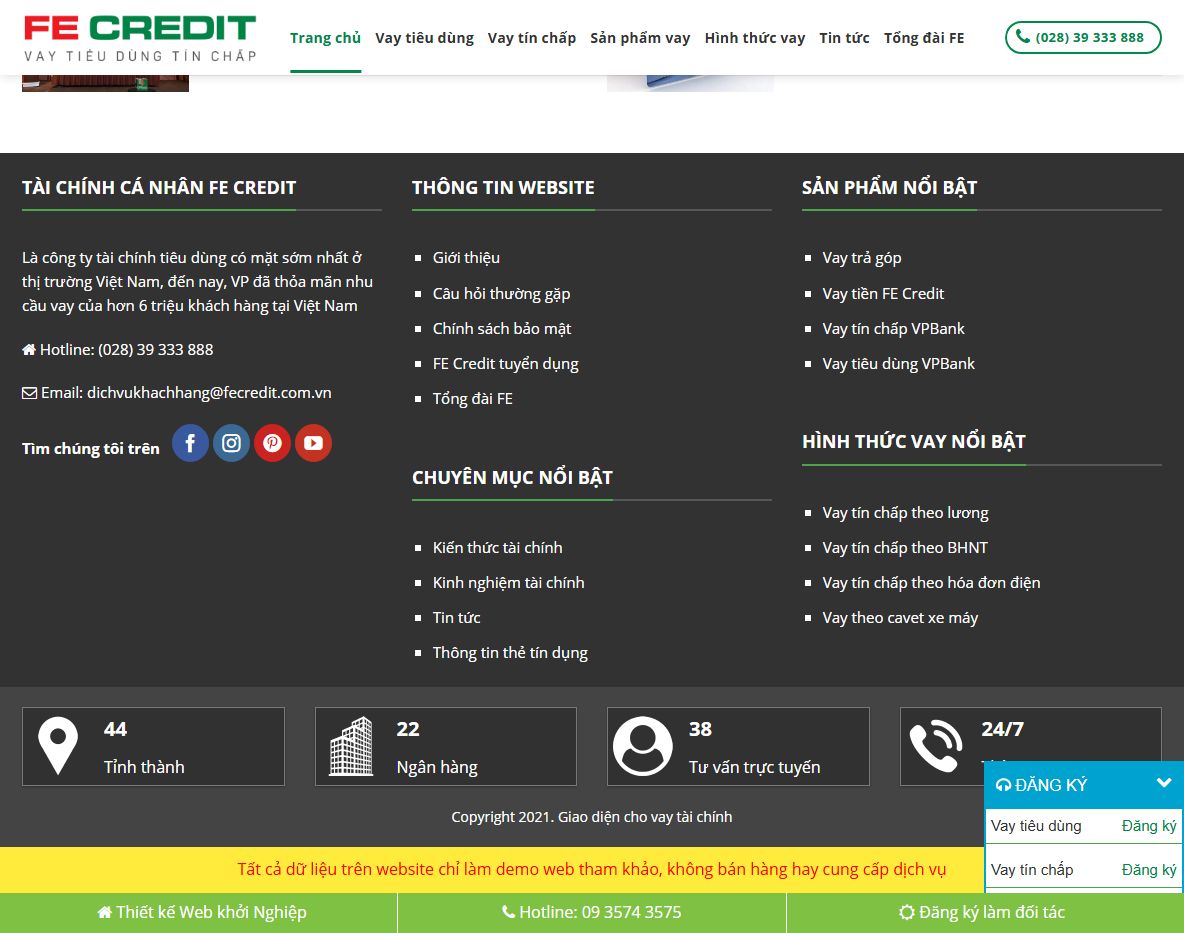Open Kiến thức tài chính link
The height and width of the screenshot is (933, 1184).
click(x=498, y=547)
